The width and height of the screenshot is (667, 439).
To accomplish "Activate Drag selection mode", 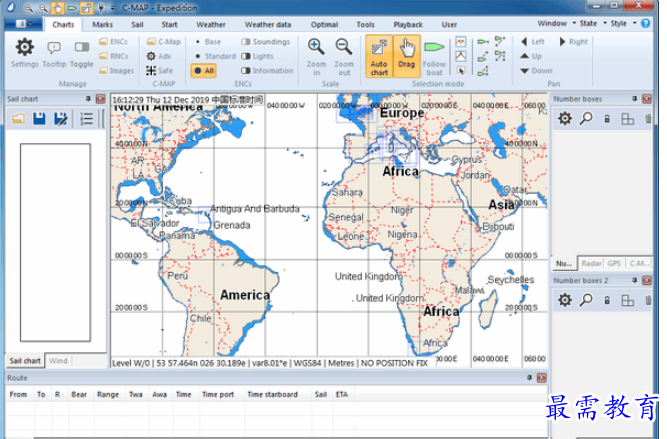I will pyautogui.click(x=407, y=57).
